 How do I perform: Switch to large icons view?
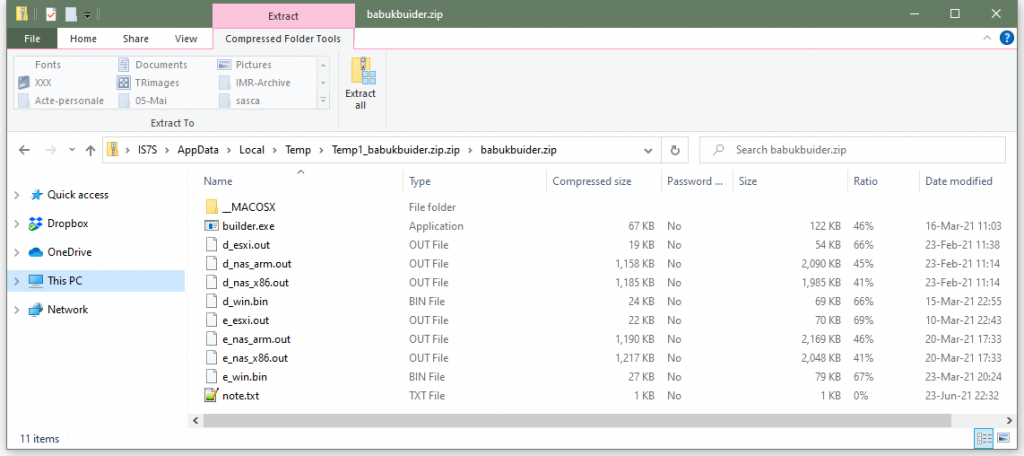coord(1003,439)
